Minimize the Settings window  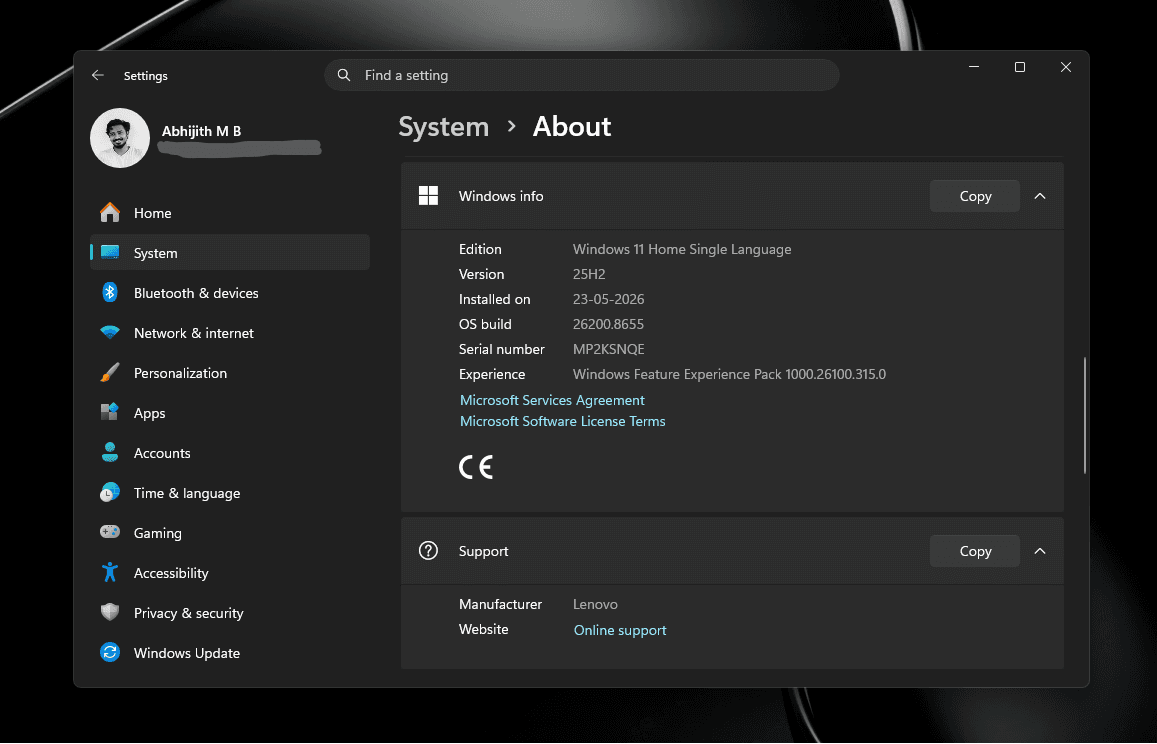(x=974, y=66)
